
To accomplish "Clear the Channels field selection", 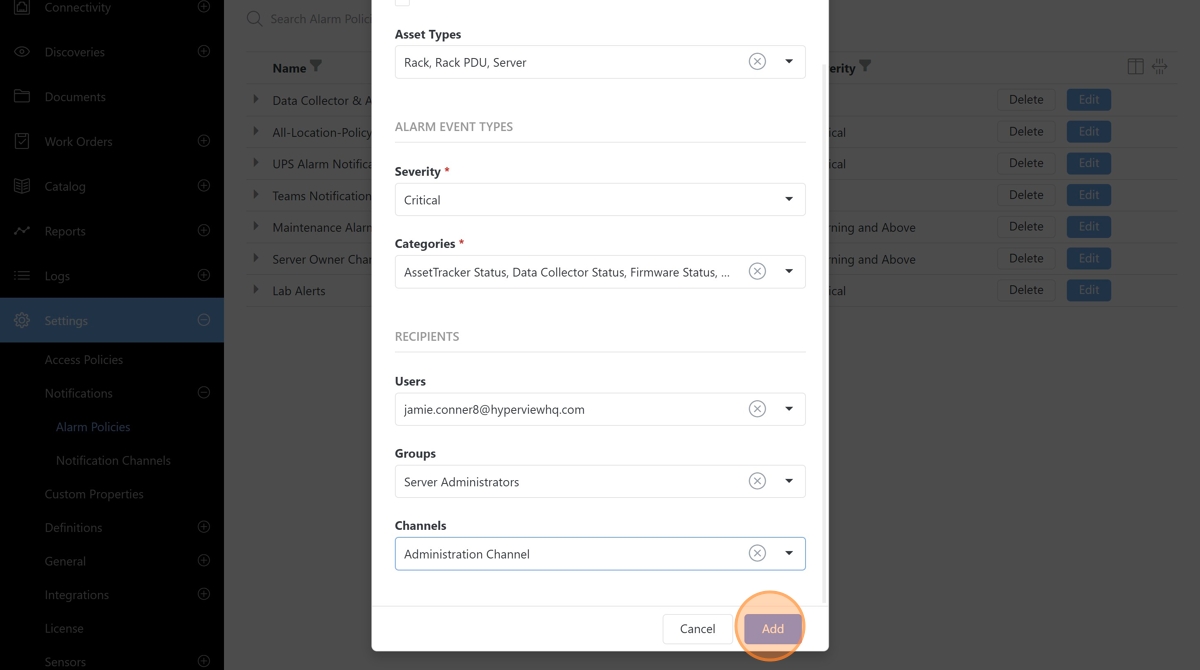I will coord(757,553).
